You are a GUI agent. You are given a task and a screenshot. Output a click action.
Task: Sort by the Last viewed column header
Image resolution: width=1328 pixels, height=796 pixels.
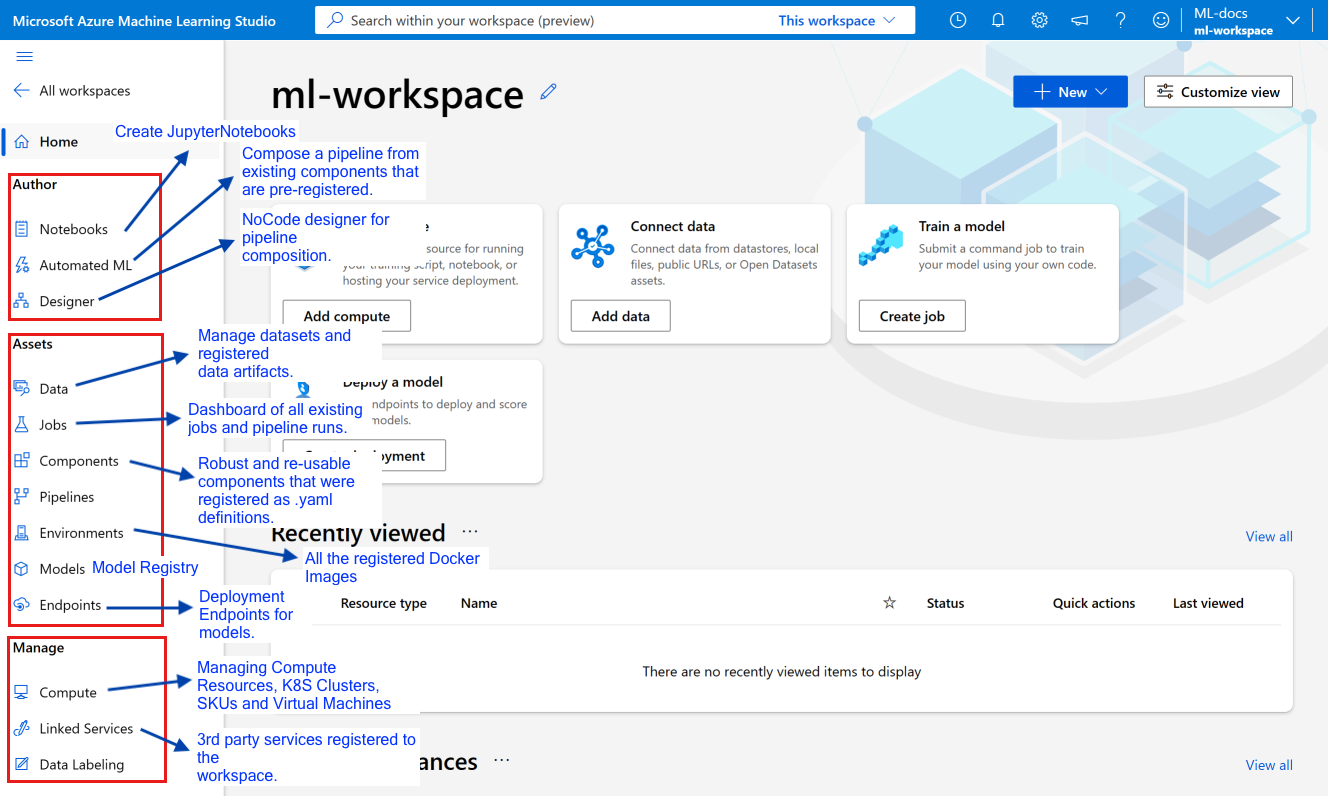(1208, 603)
